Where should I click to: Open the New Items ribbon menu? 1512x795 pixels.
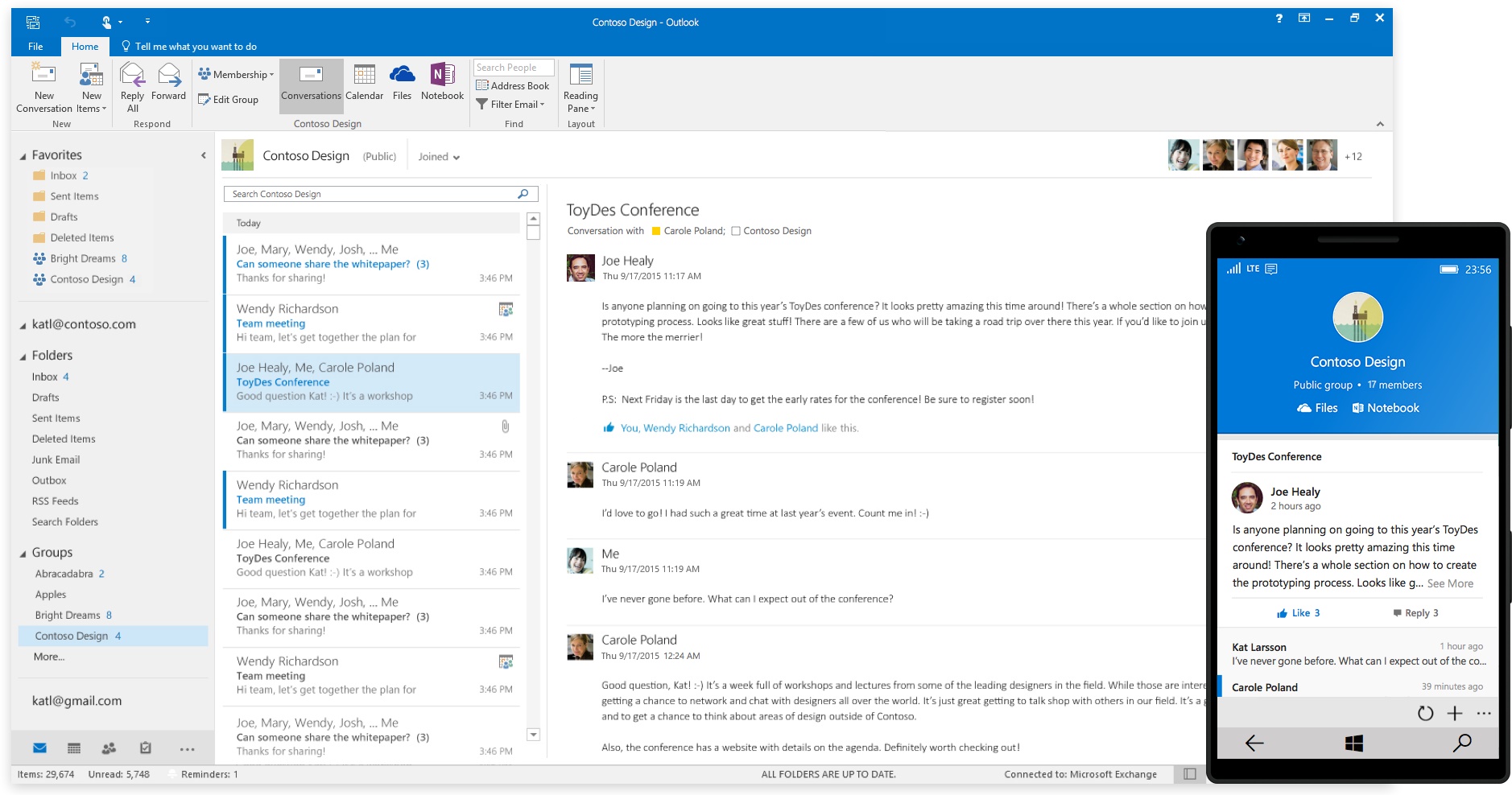click(x=92, y=89)
